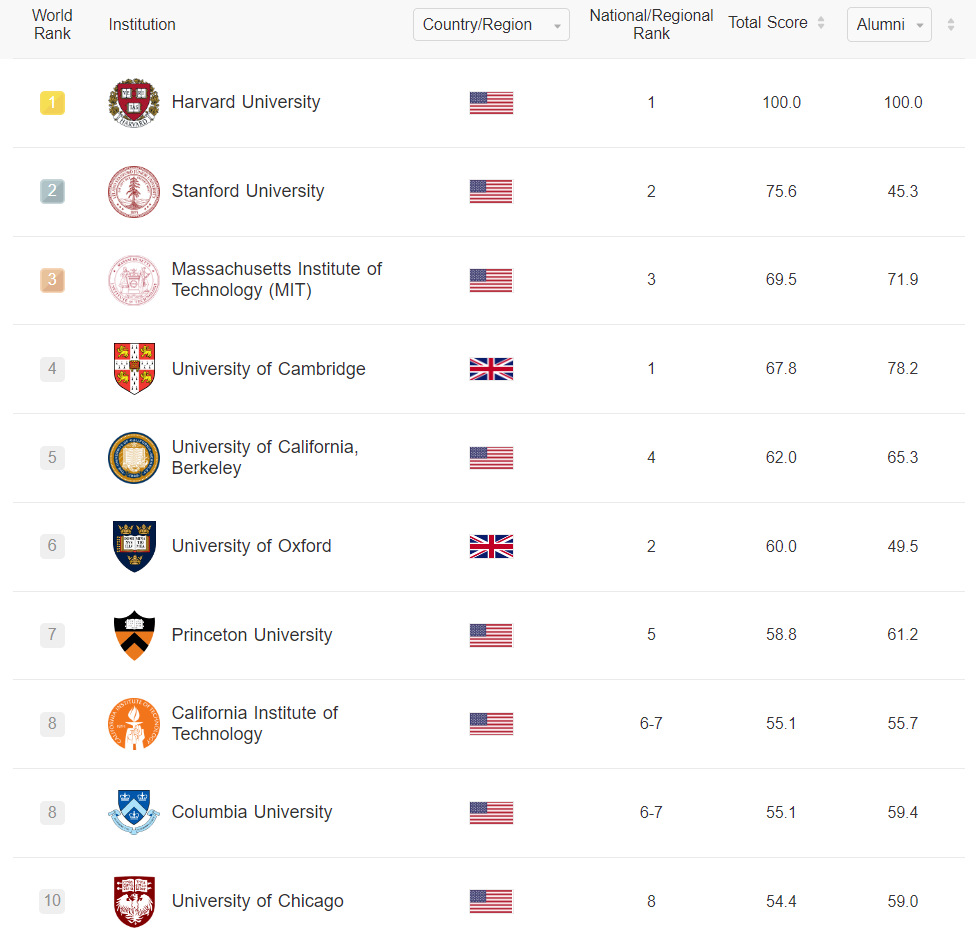Click the Caltech orange torch logo
This screenshot has height=946, width=976.
[x=133, y=724]
